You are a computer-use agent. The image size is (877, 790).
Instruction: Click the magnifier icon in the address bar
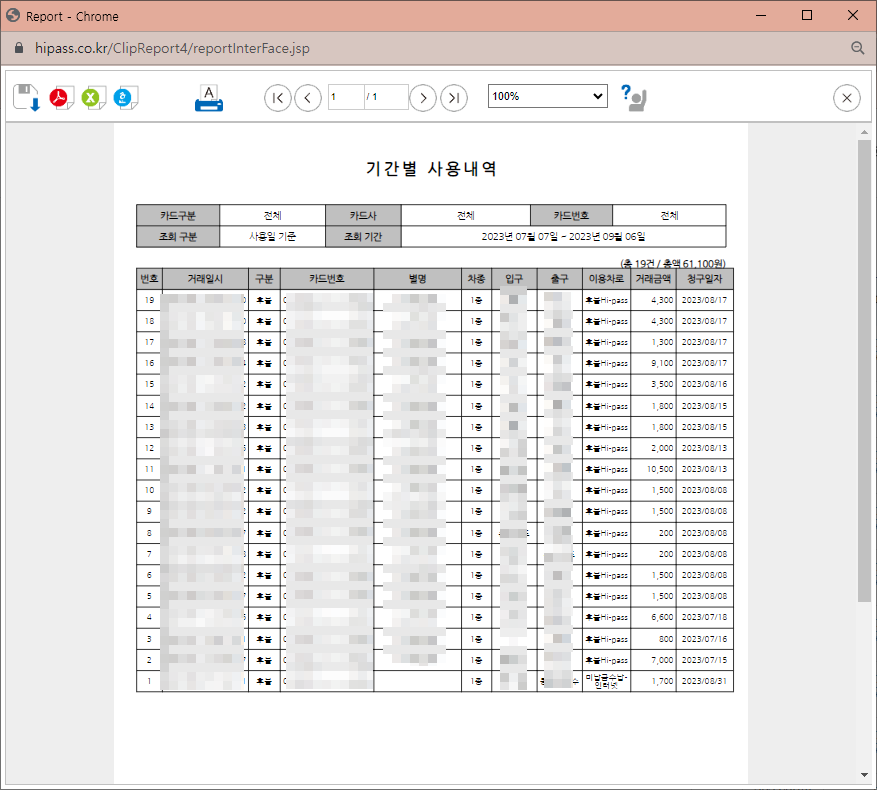[x=857, y=47]
